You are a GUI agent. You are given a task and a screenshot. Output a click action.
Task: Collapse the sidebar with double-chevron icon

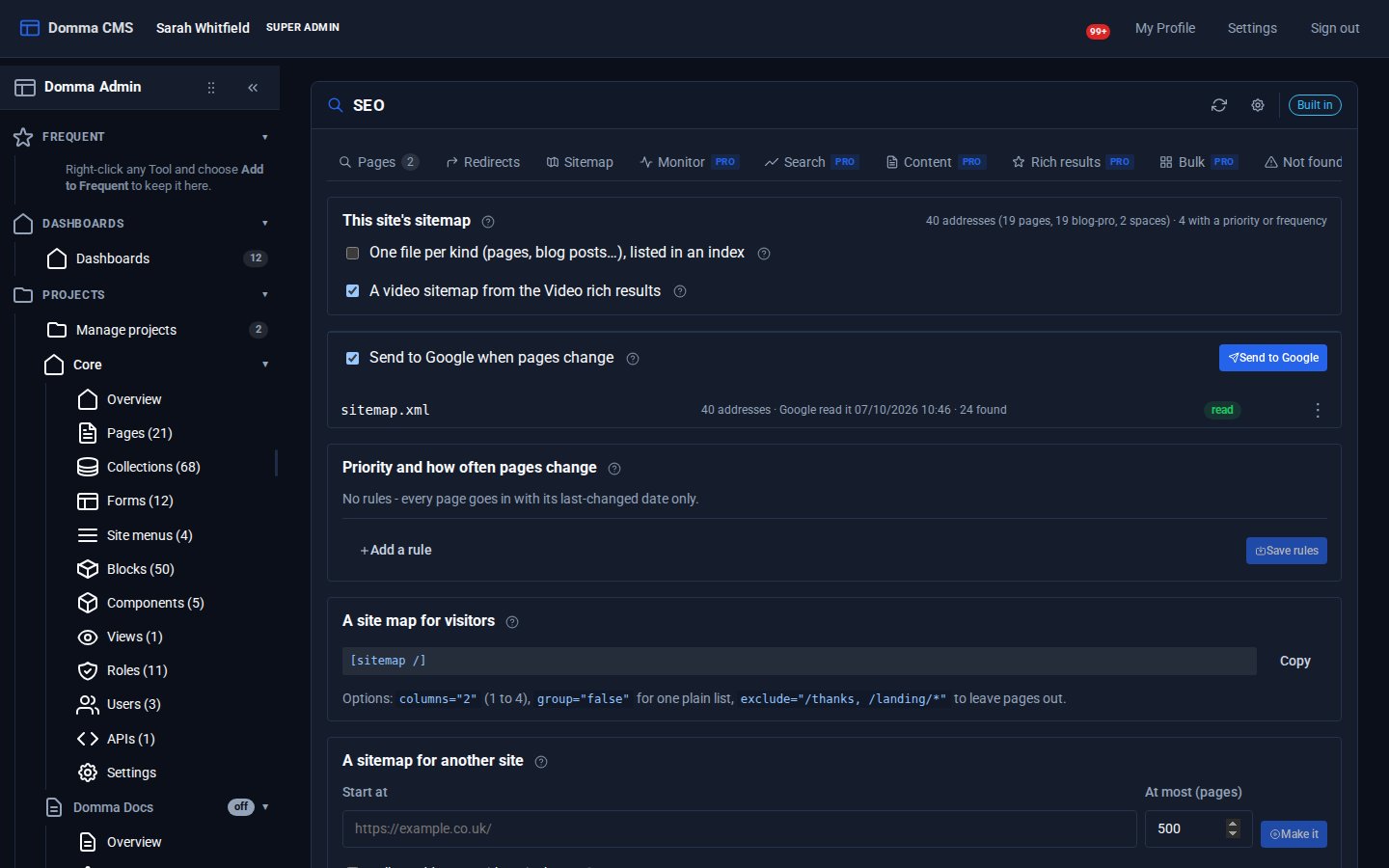pyautogui.click(x=253, y=88)
